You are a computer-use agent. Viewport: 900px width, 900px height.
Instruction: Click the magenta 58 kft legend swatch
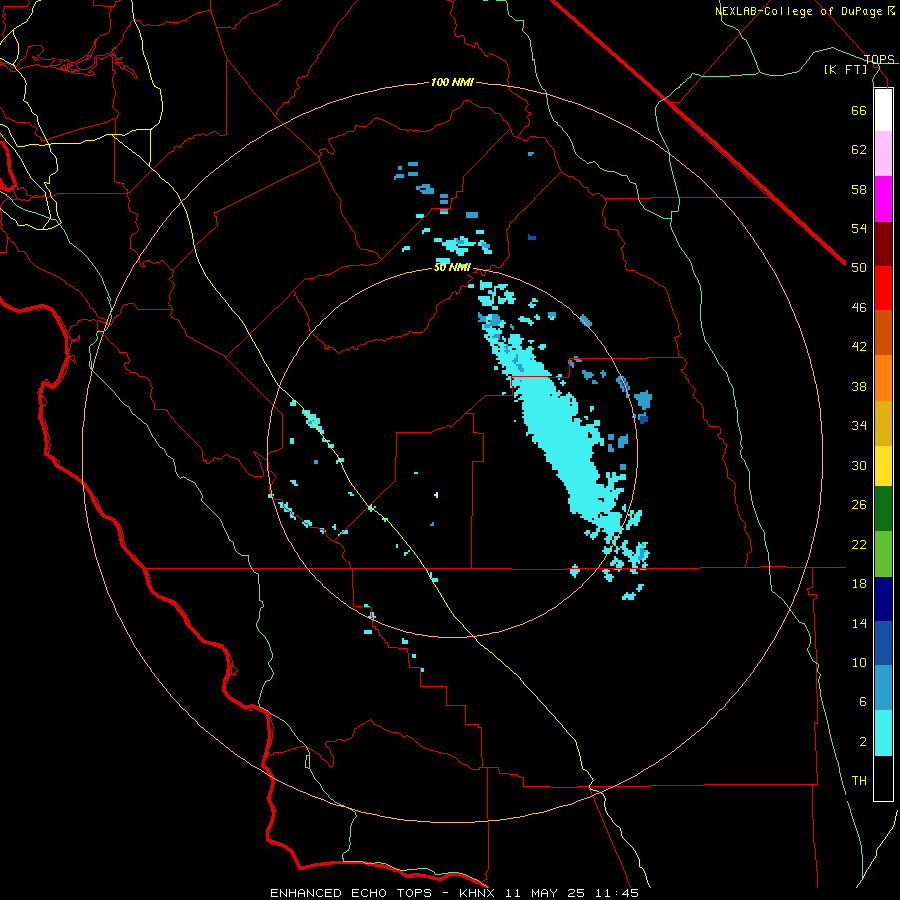point(883,199)
